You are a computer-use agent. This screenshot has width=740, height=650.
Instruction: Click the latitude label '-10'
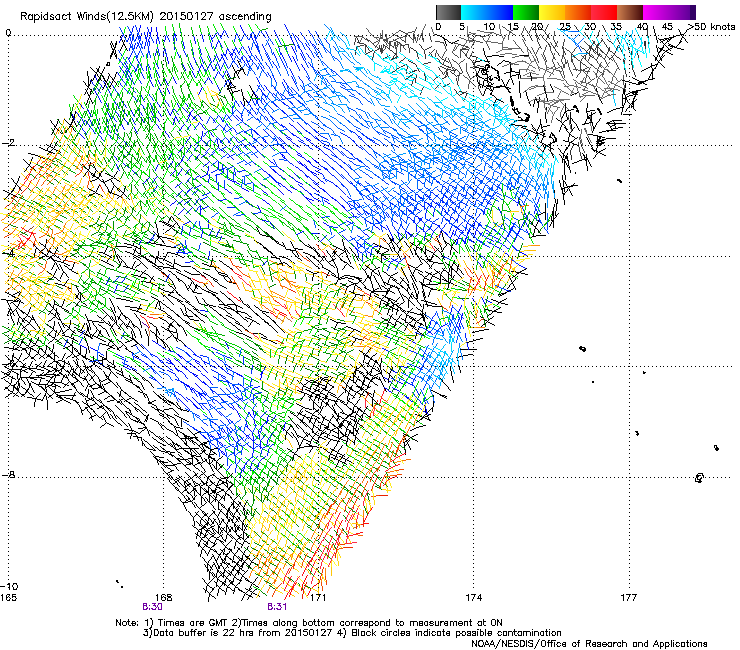pyautogui.click(x=9, y=586)
